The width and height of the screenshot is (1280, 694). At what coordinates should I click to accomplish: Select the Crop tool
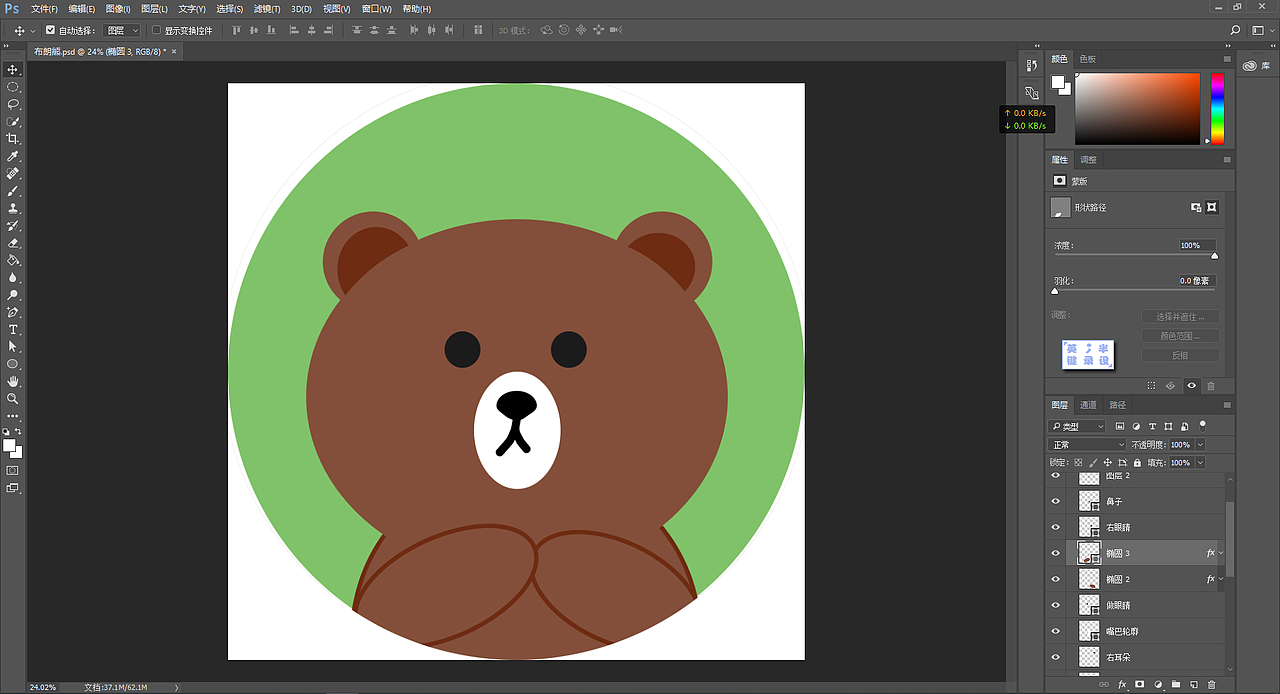(x=13, y=139)
